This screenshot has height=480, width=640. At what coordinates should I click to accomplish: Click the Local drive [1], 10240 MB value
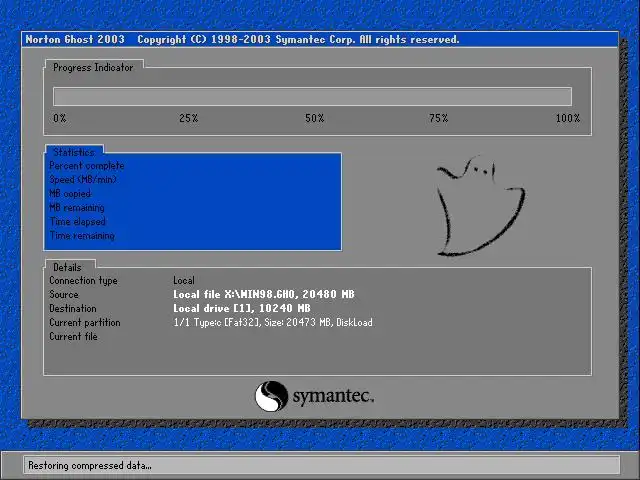(242, 308)
